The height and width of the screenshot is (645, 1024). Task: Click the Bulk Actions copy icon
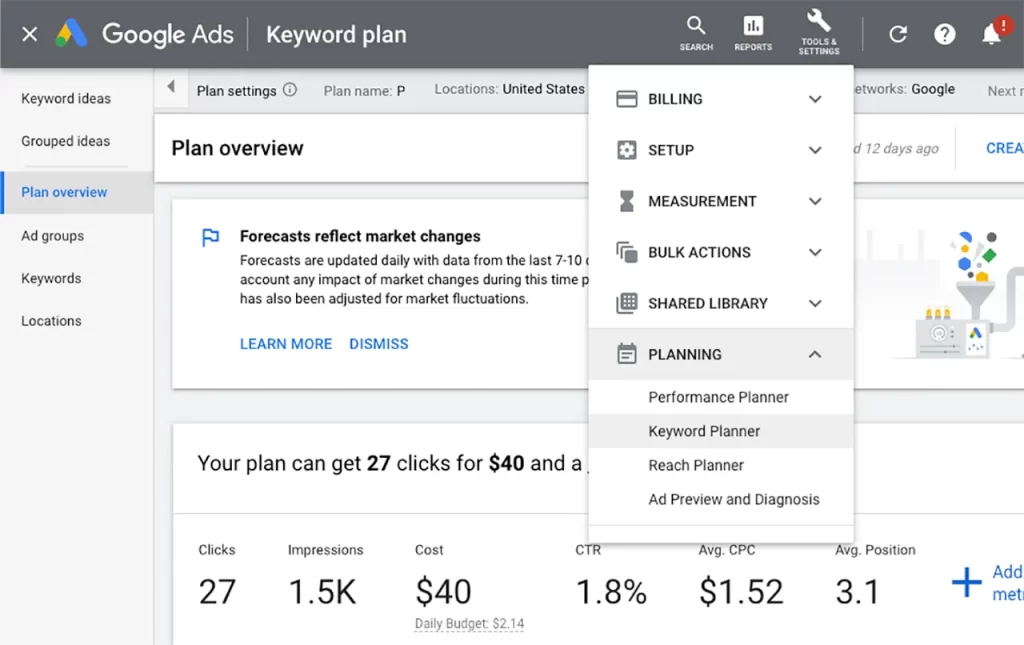[626, 252]
